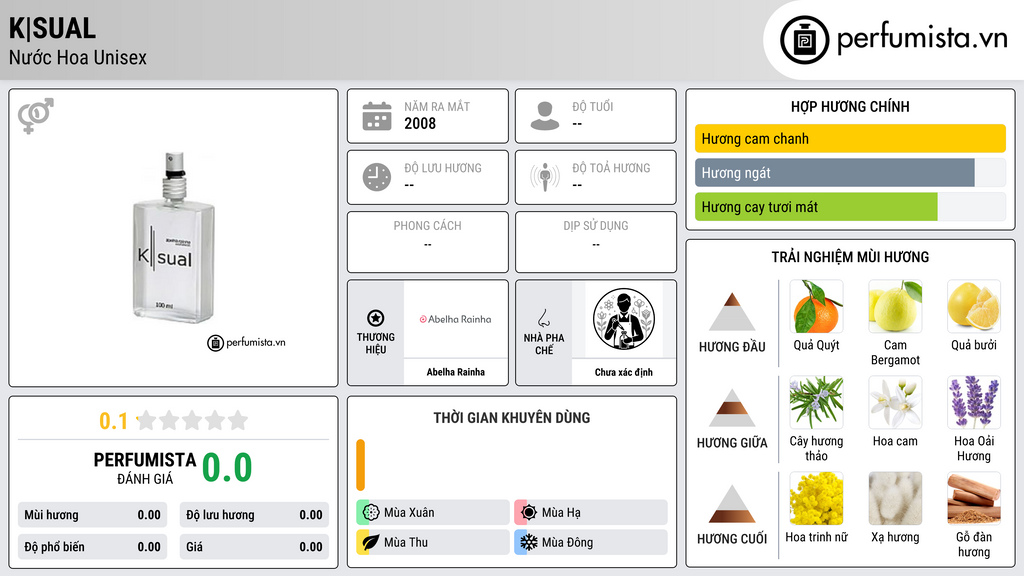Click the green 0.0 Perfumista score

227,467
